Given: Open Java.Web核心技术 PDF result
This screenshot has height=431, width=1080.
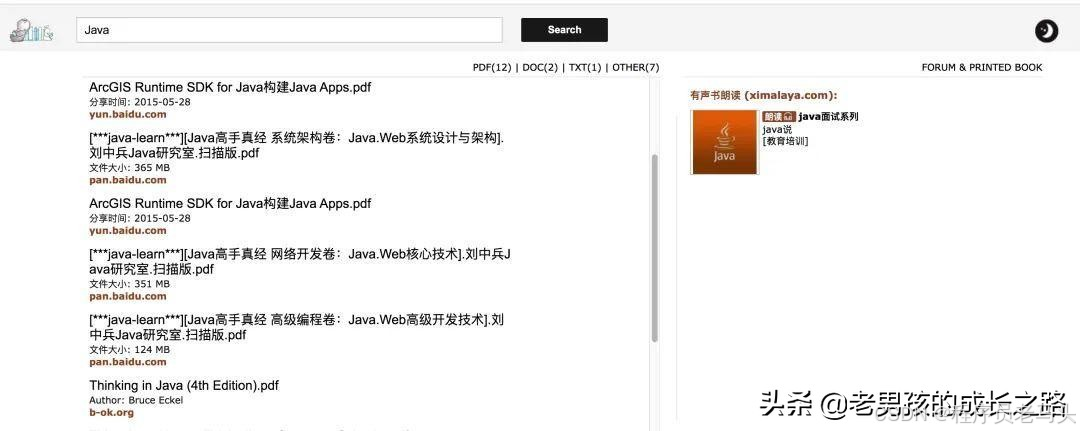Looking at the screenshot, I should click(300, 262).
